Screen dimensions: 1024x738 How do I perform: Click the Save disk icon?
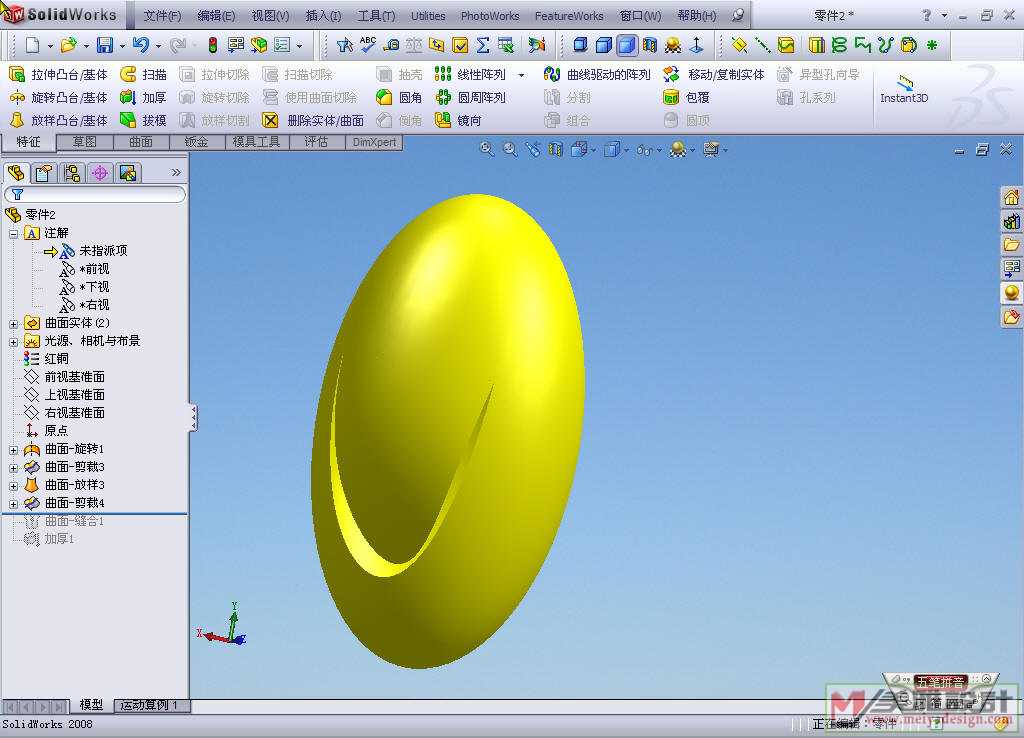[104, 44]
